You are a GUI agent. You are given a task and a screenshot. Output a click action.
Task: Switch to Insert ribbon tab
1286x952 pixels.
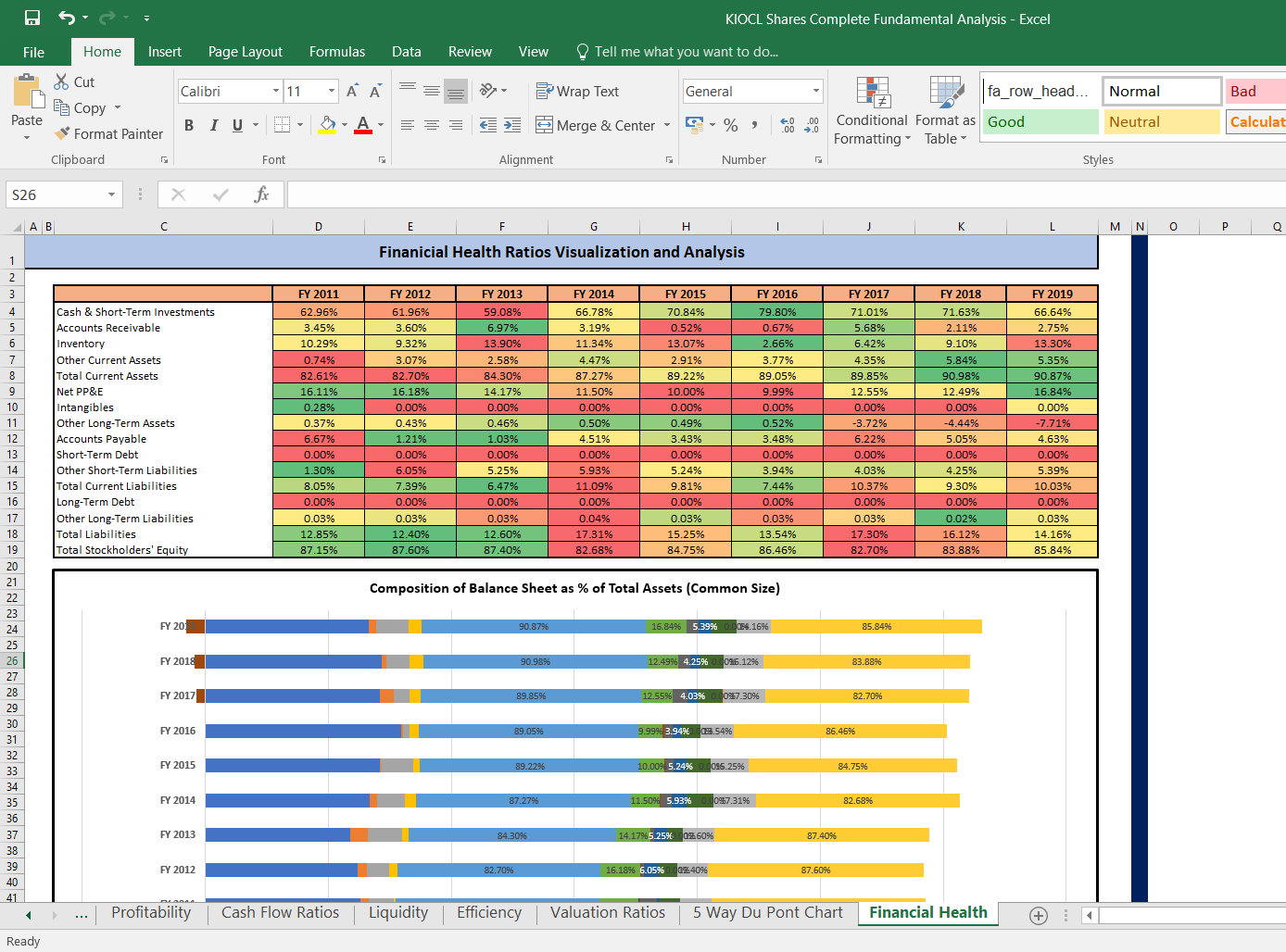(165, 52)
